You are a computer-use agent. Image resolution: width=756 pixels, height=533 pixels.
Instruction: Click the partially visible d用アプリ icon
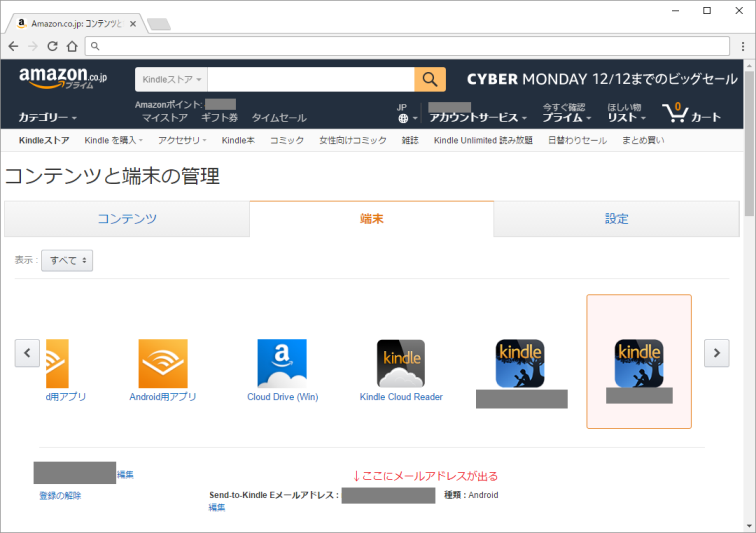coord(57,363)
